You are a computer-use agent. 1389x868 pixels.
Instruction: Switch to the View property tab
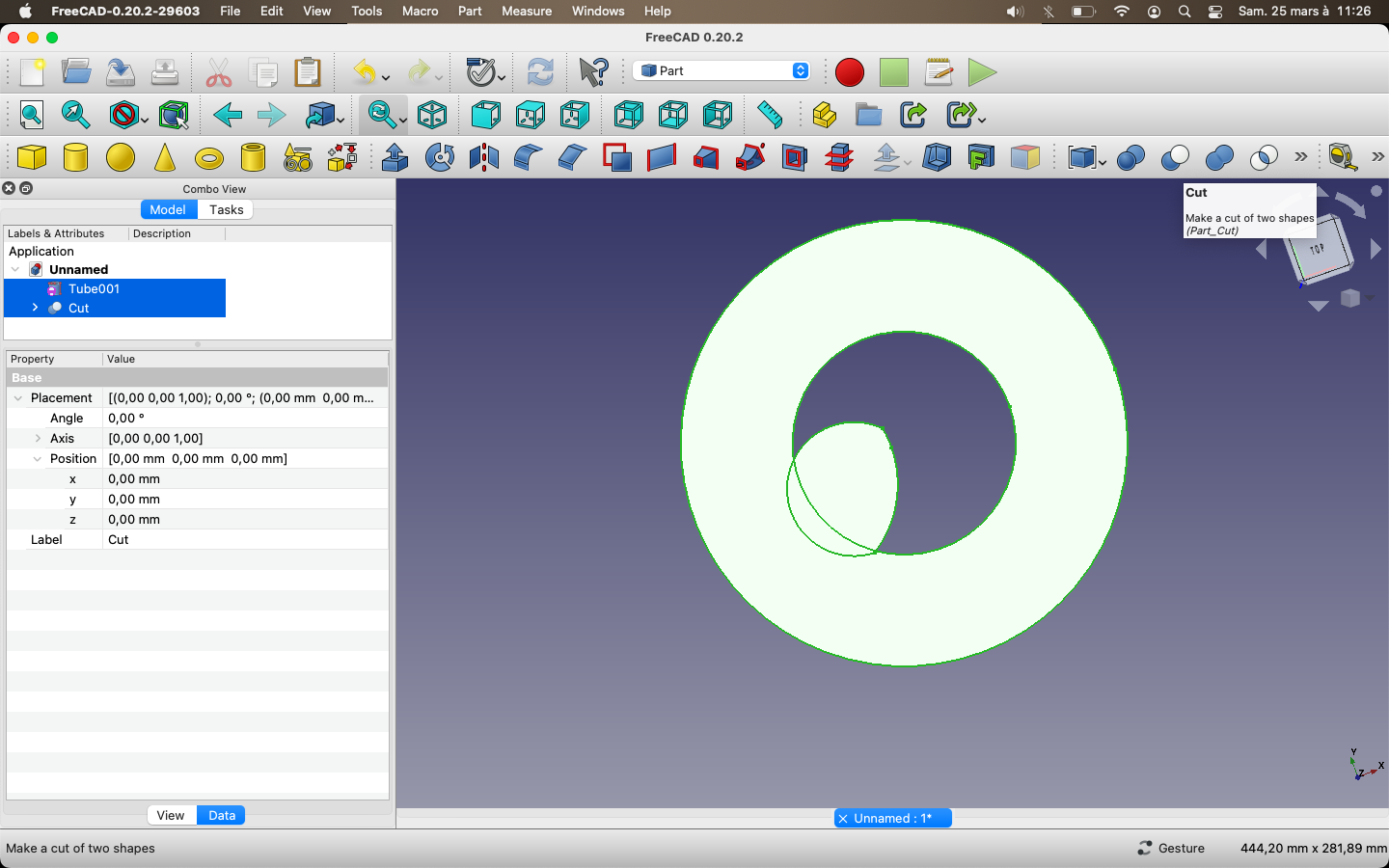coord(171,815)
